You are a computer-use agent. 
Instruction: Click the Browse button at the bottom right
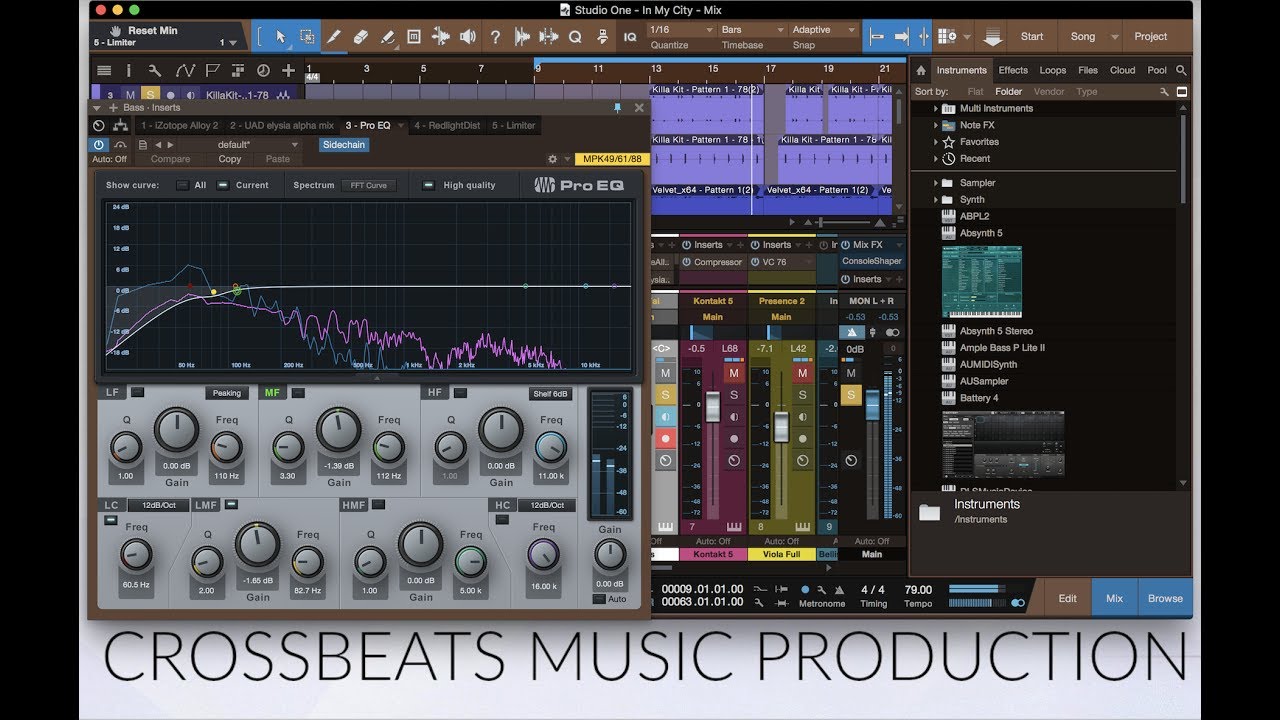pos(1165,598)
